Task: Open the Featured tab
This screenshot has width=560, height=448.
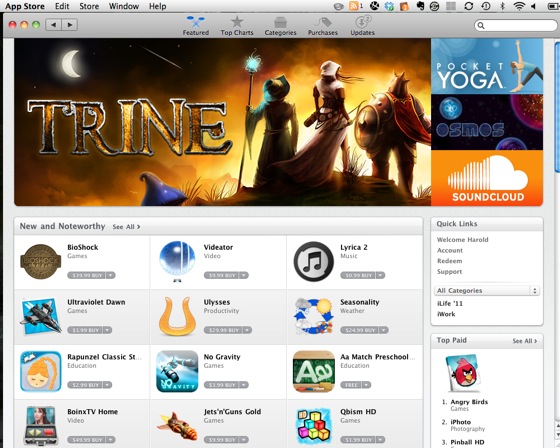Action: [x=196, y=26]
